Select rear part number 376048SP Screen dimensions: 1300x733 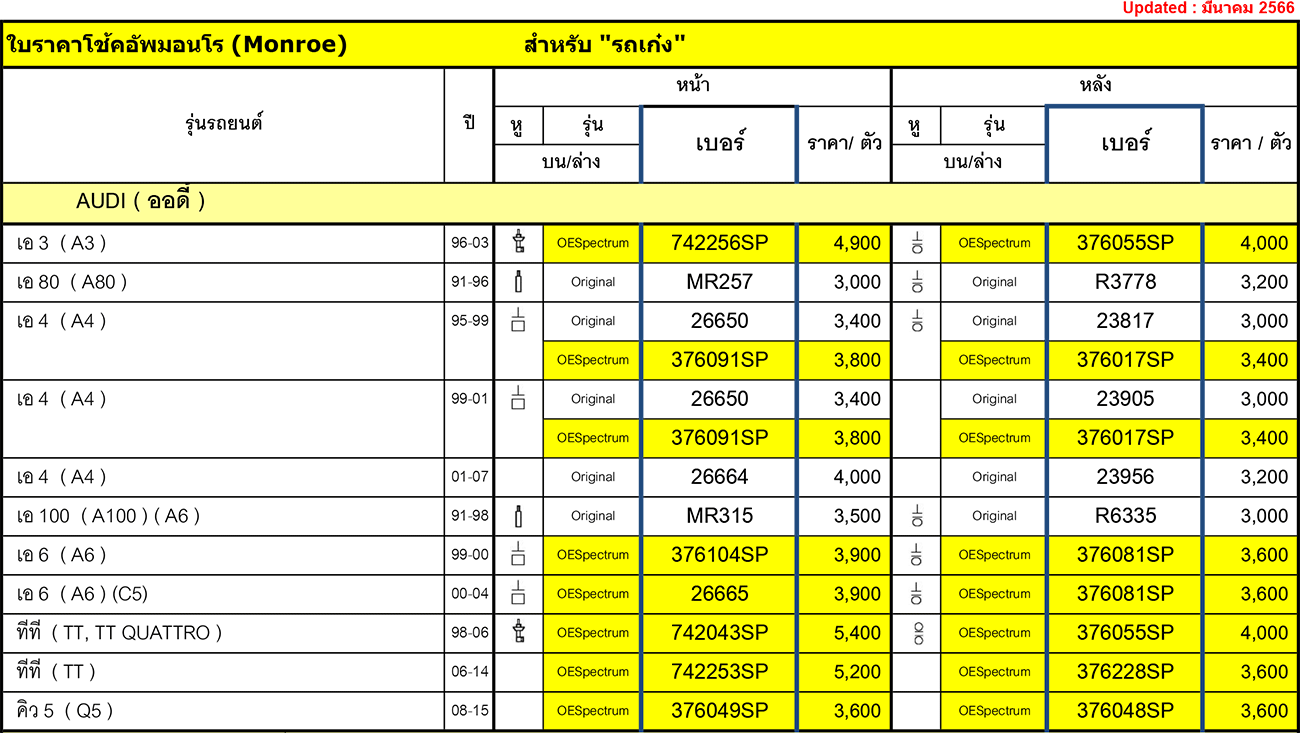click(x=1125, y=711)
